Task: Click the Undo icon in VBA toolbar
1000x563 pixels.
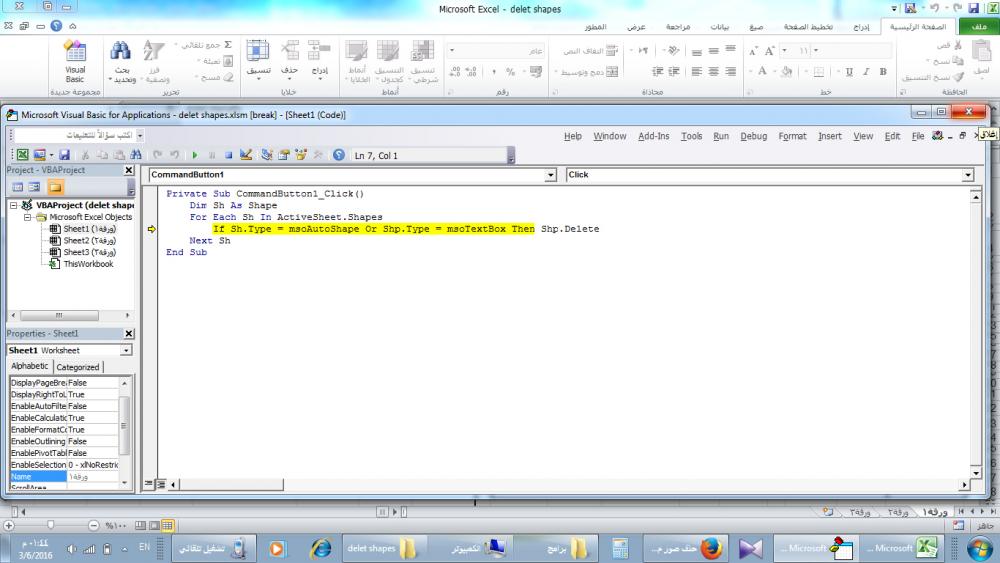Action: [x=157, y=155]
